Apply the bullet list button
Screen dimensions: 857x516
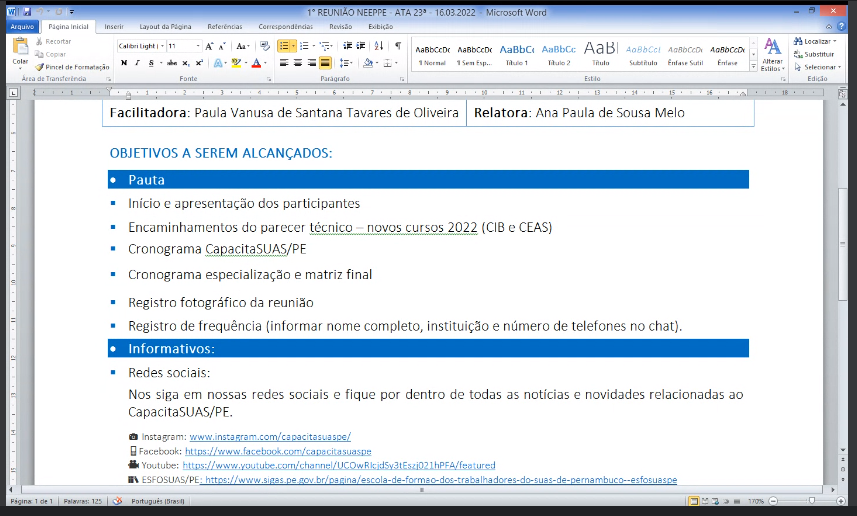tap(285, 46)
